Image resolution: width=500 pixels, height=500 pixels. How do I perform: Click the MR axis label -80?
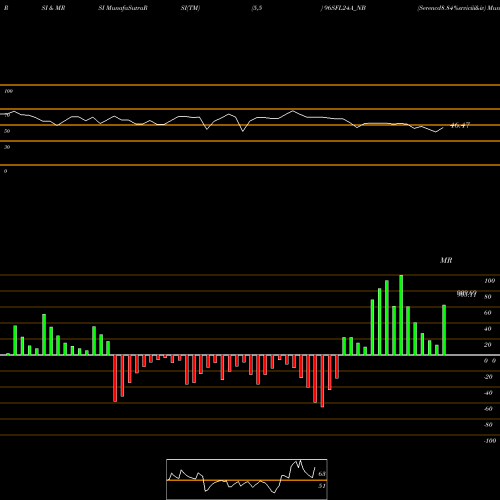488,425
